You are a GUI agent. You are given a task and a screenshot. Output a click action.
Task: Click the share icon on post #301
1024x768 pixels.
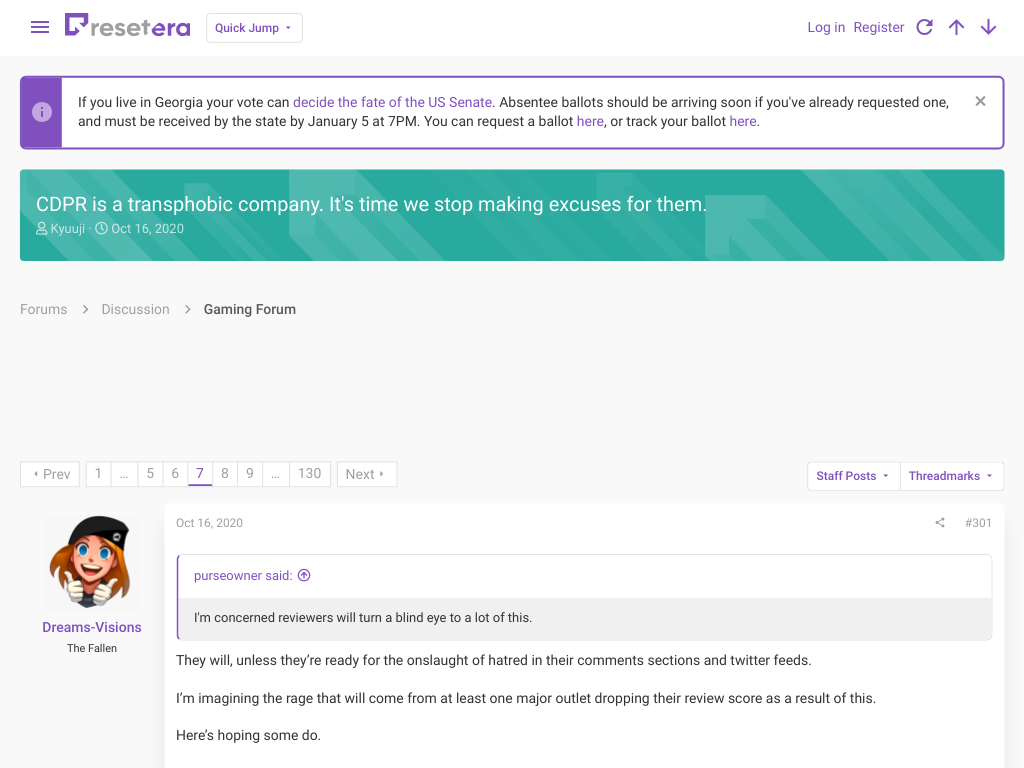tap(940, 522)
